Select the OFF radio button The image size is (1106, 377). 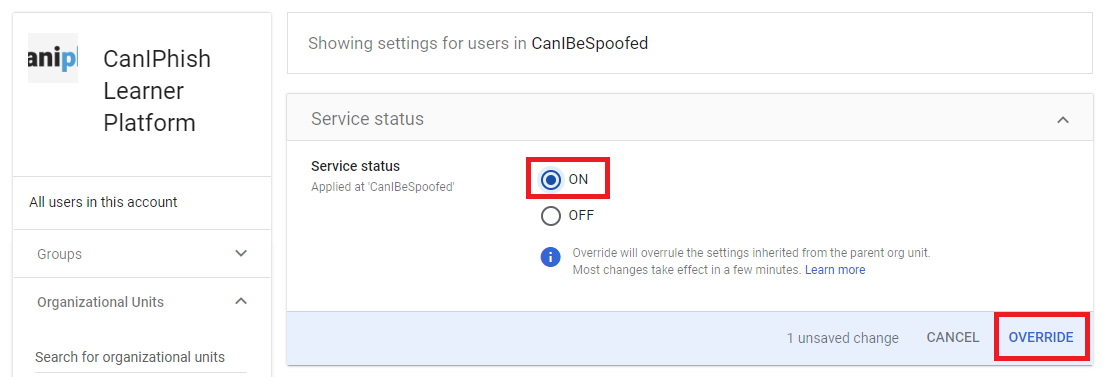click(x=551, y=215)
